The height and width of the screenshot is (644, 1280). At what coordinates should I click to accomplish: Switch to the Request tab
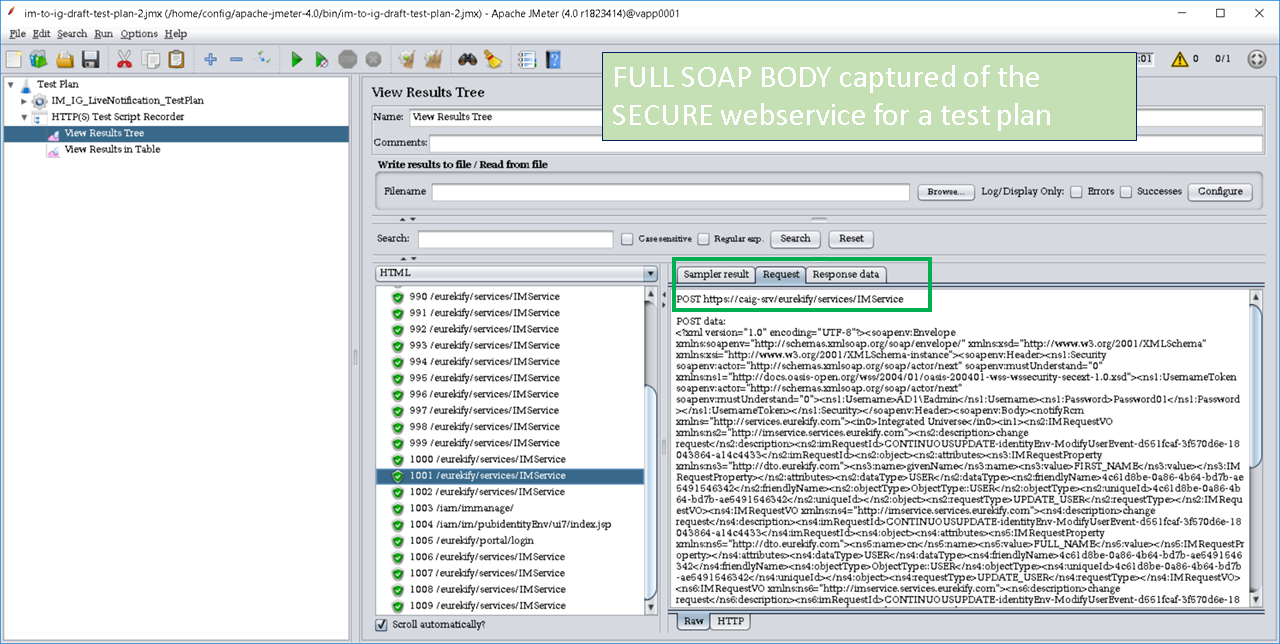(781, 274)
